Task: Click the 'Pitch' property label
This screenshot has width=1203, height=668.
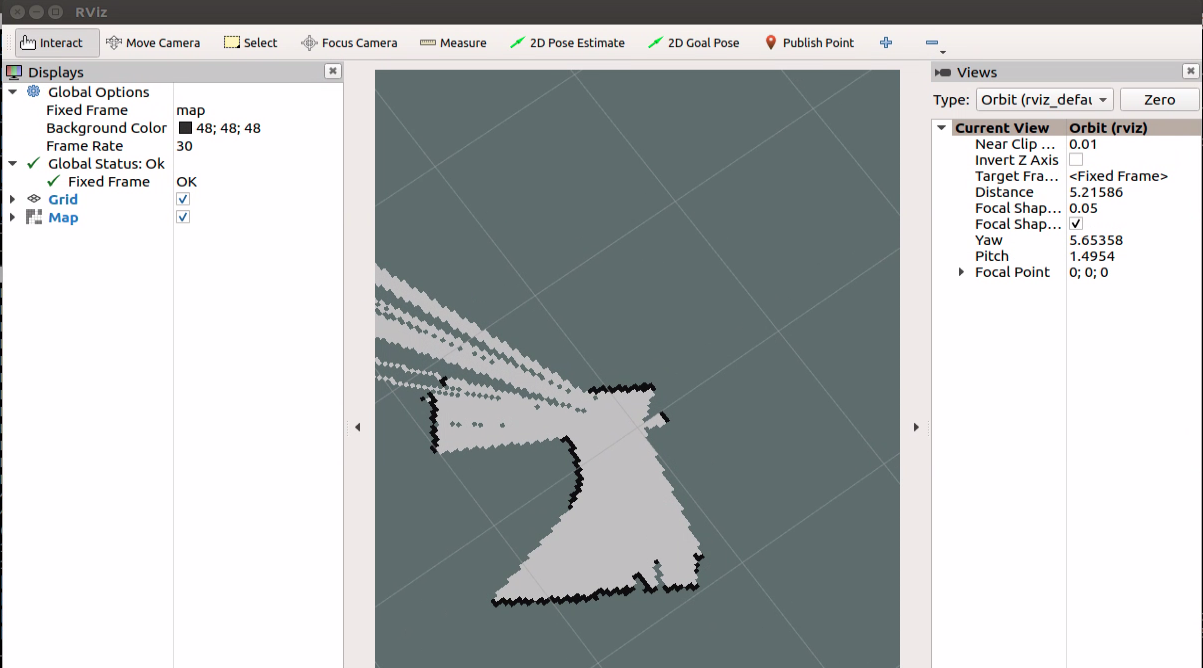Action: coord(992,256)
